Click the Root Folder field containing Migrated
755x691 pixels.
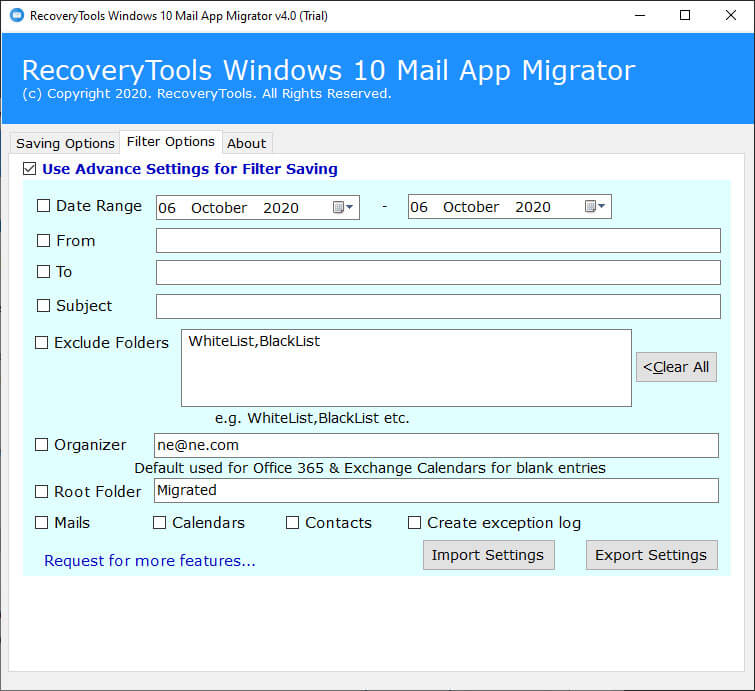436,491
